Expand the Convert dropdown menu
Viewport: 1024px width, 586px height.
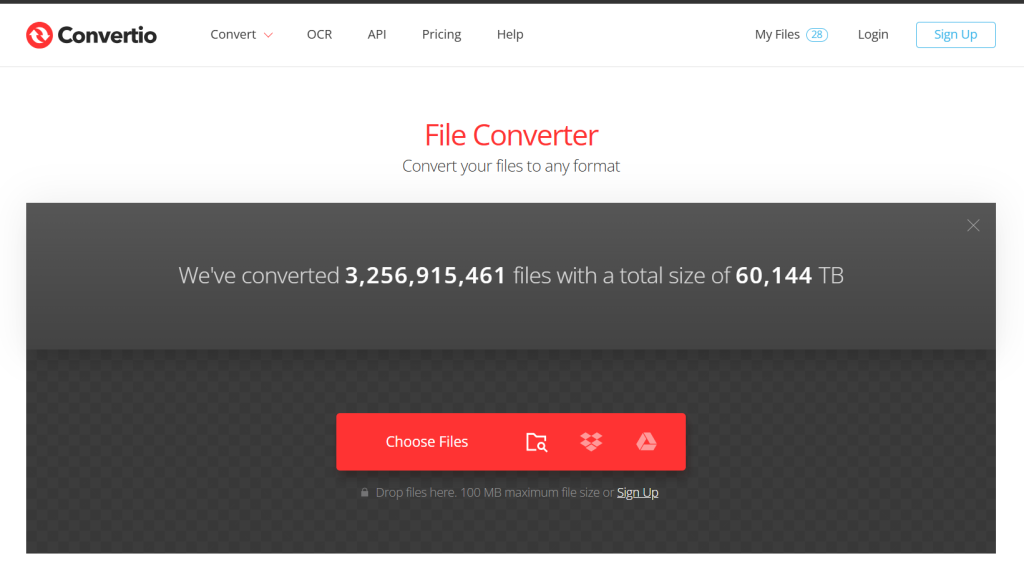click(241, 35)
